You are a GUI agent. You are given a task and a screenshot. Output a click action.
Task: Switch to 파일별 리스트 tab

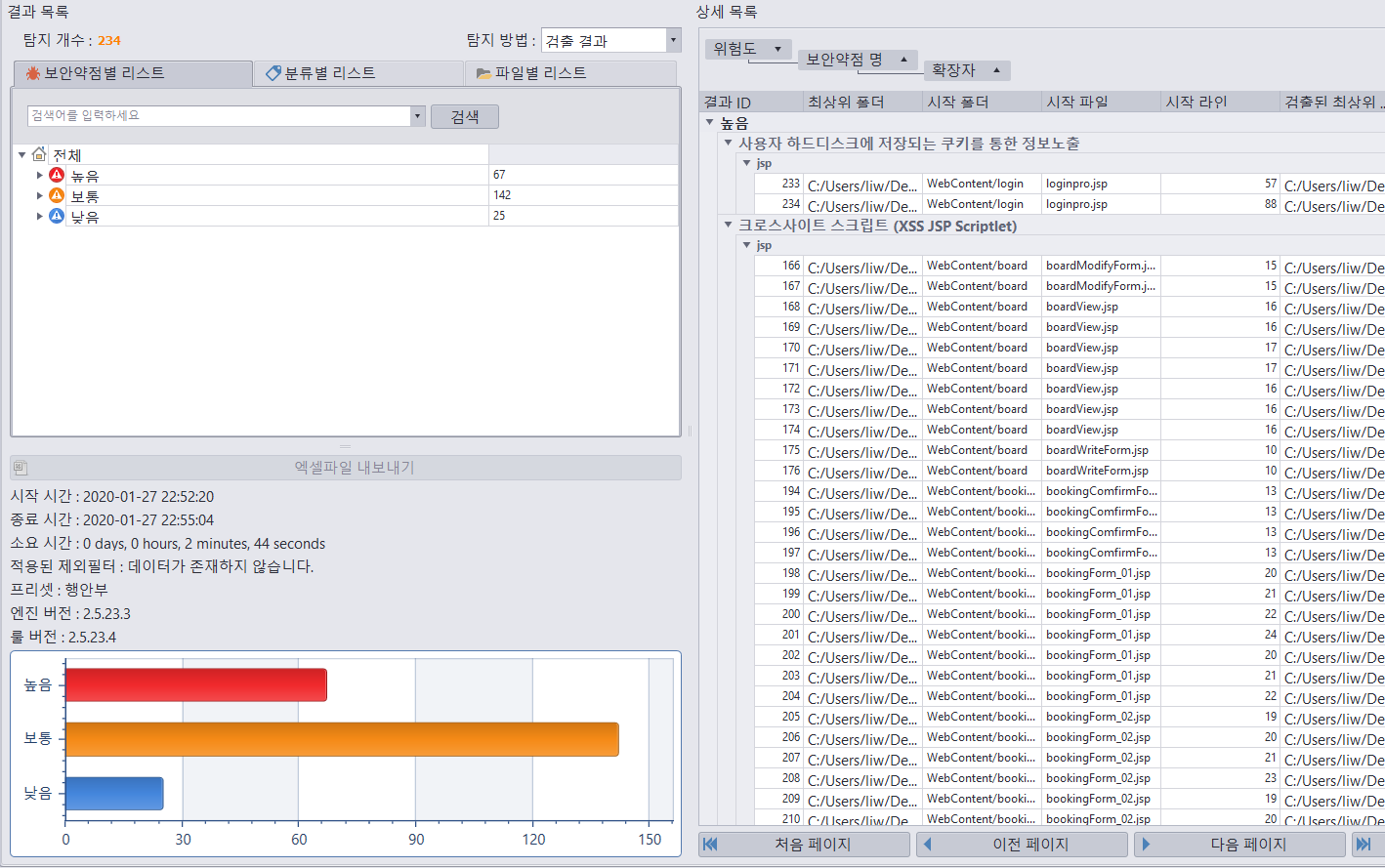570,73
